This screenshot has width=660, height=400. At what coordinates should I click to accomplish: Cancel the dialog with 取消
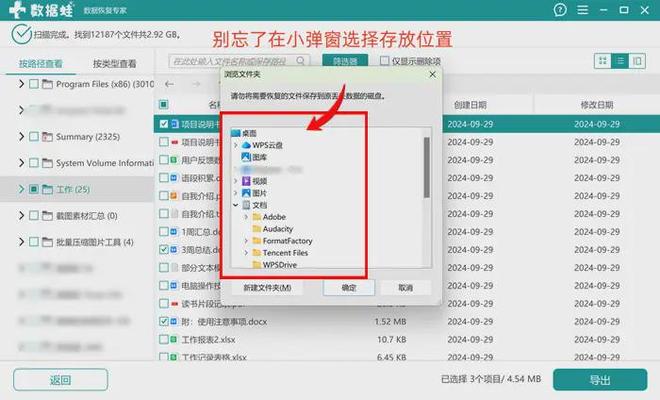coord(405,288)
